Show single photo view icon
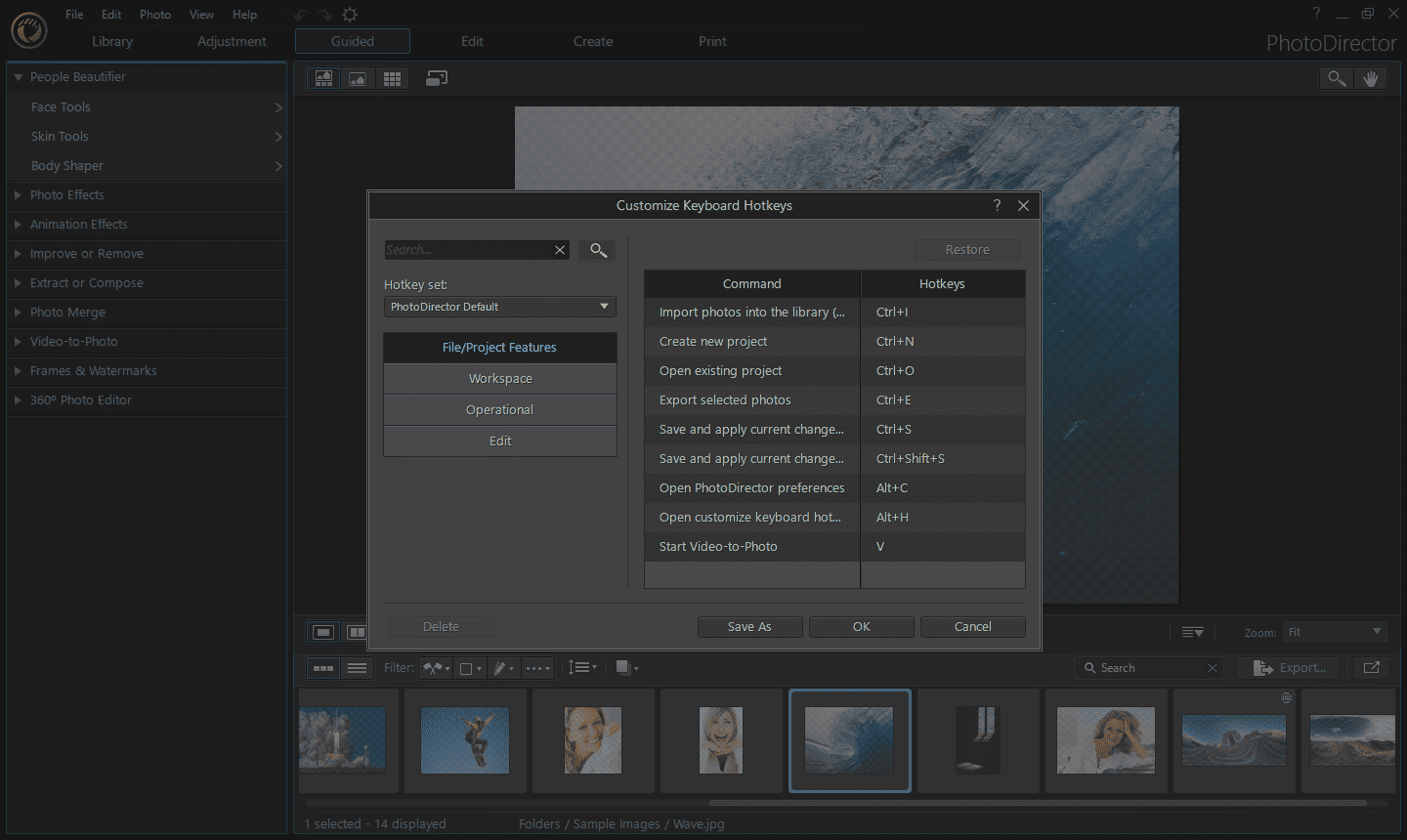 tap(322, 632)
